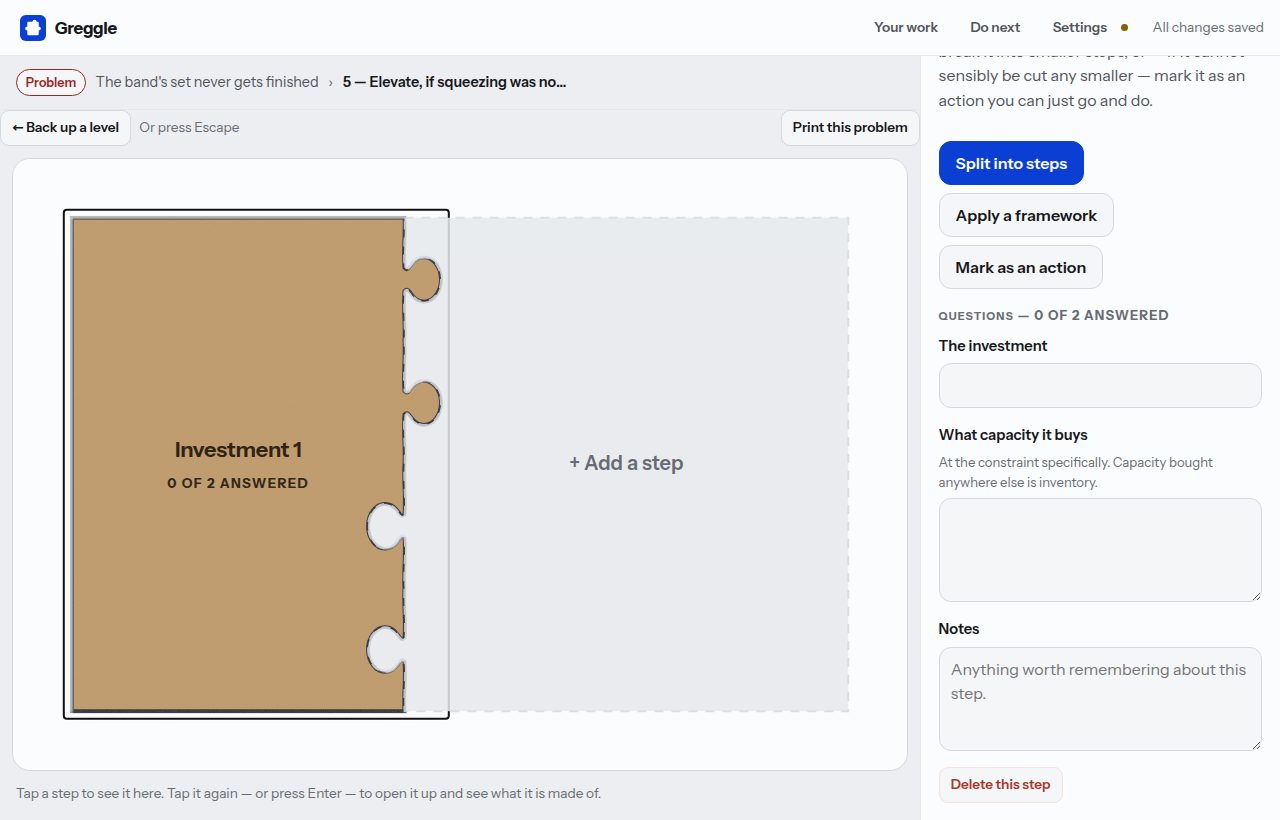1280x820 pixels.
Task: Click the Greggle logo icon
Action: click(x=33, y=28)
